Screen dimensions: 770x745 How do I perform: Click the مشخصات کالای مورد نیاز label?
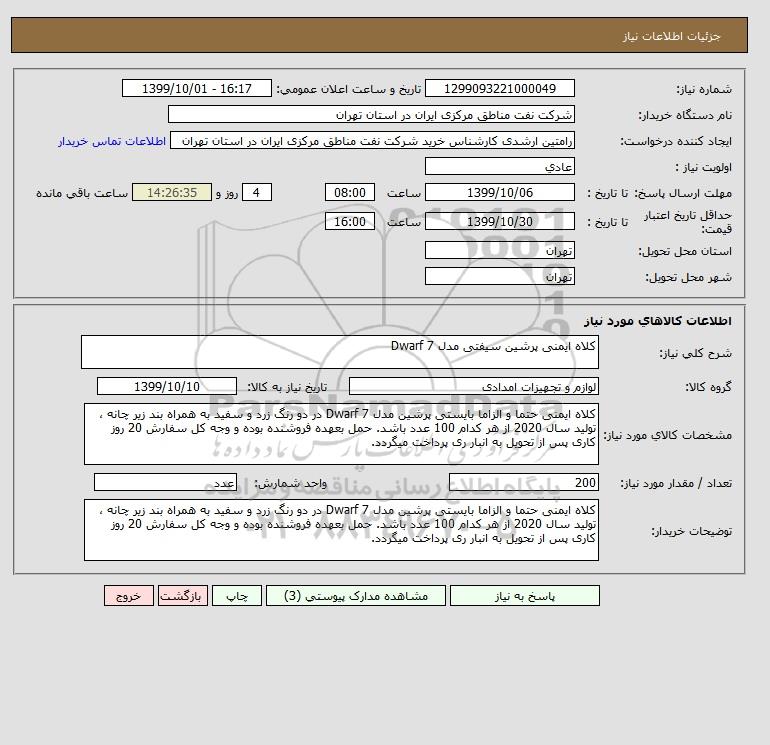[x=667, y=436]
